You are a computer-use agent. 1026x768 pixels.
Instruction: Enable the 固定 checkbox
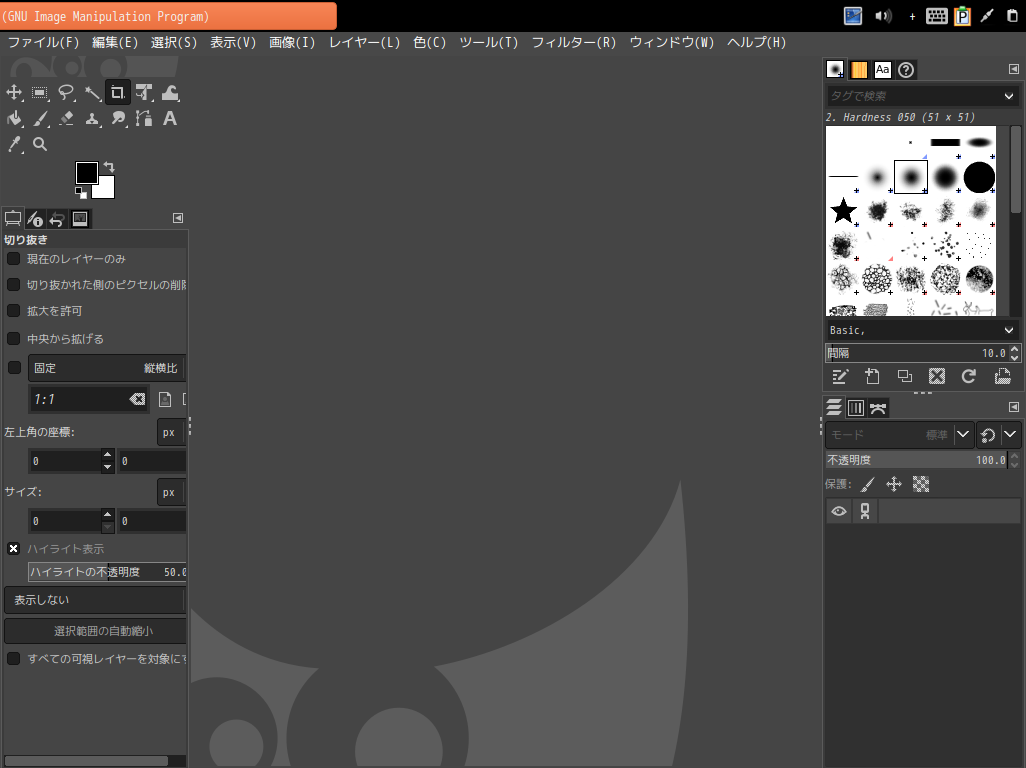point(14,368)
